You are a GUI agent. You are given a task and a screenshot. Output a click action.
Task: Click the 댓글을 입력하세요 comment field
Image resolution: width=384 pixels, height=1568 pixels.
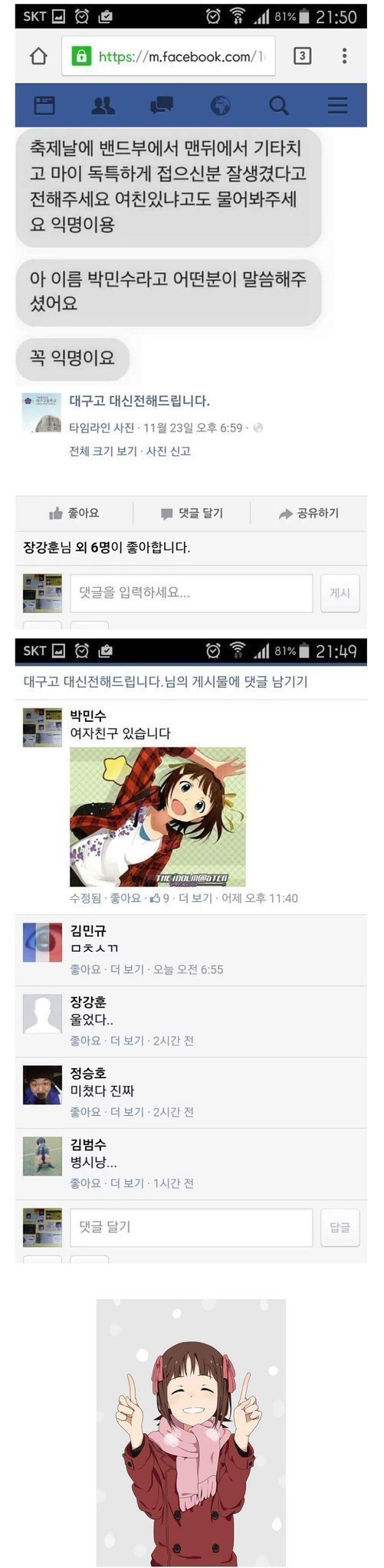192,593
